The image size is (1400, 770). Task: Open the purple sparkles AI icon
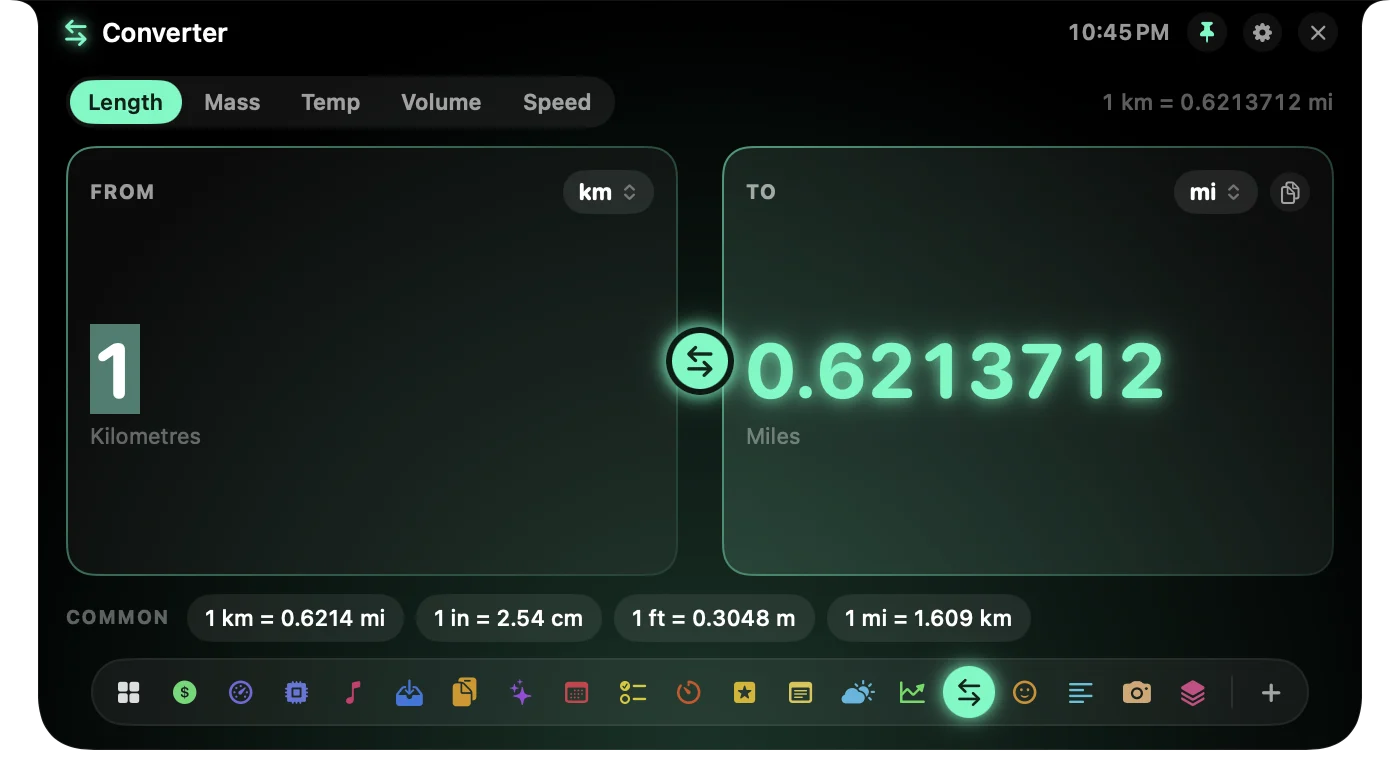[x=520, y=692]
